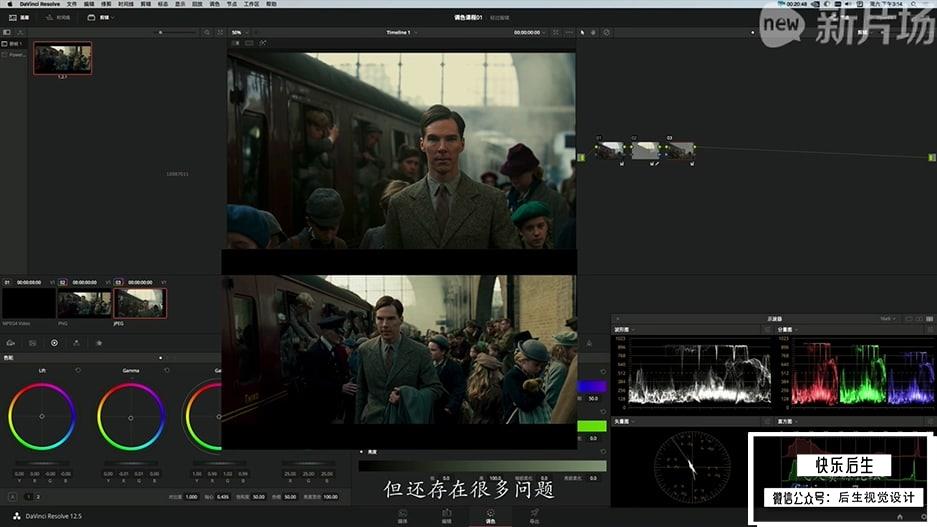937x527 pixels.
Task: Open the Motion Effects palette icon
Action: 99,343
